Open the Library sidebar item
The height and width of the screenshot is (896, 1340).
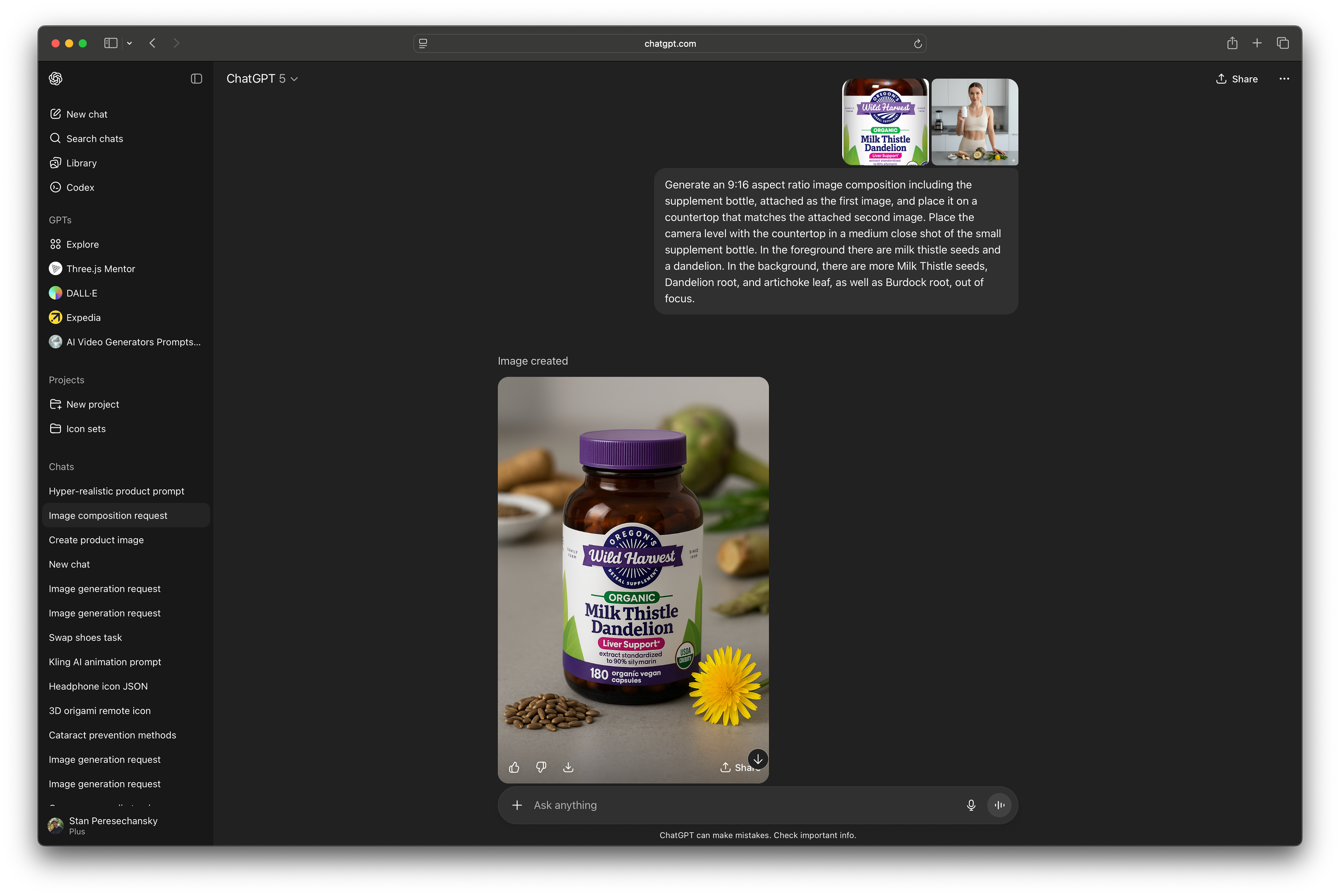81,163
